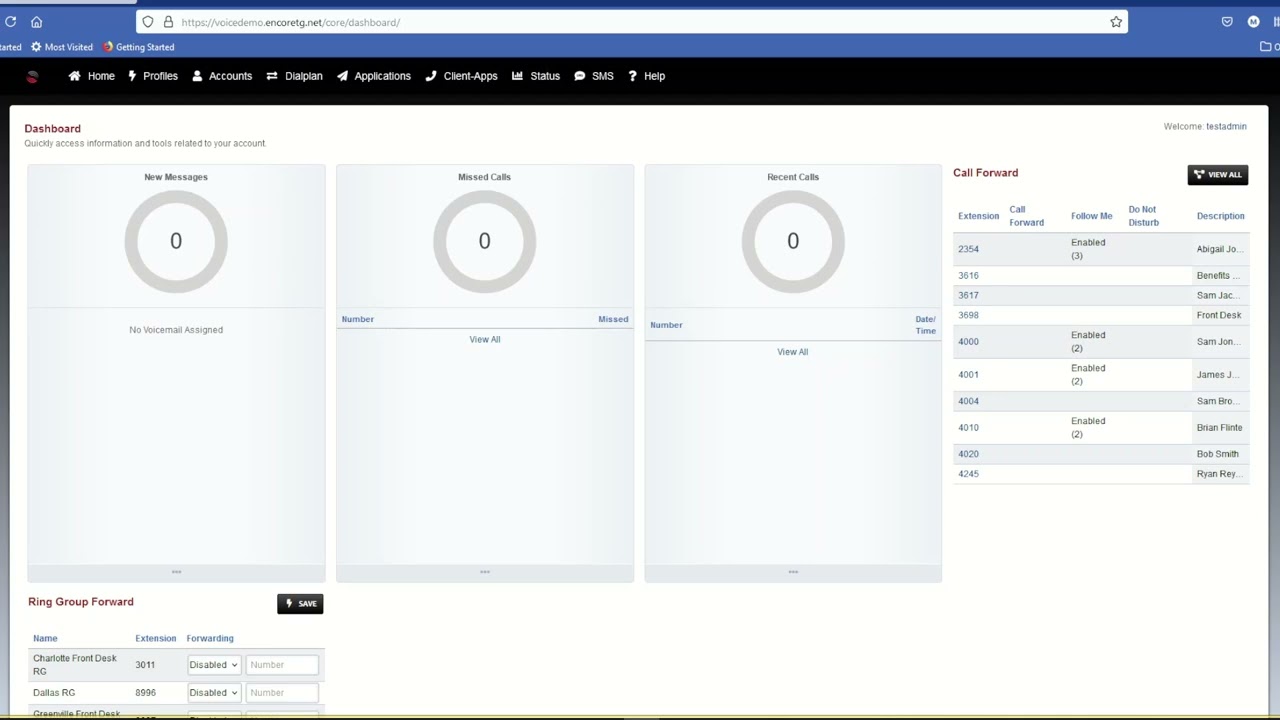Click Charlotte Front Desk RG number field
The image size is (1280, 720).
pos(282,665)
